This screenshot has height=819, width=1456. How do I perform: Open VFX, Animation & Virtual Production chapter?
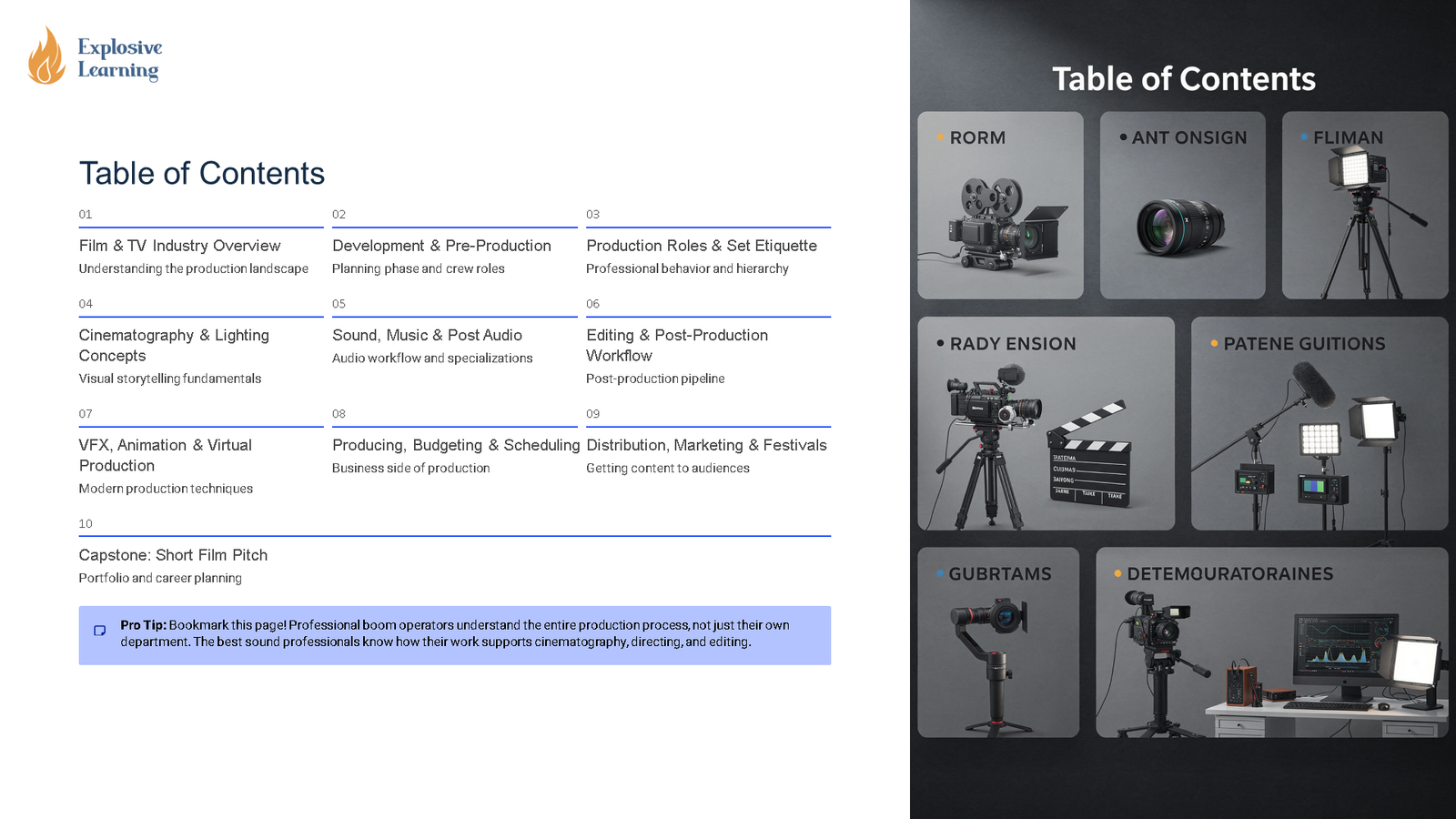(x=165, y=455)
